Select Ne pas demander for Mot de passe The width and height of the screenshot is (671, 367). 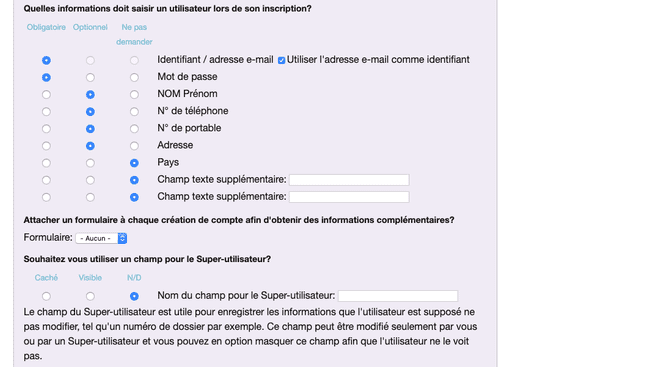point(134,77)
